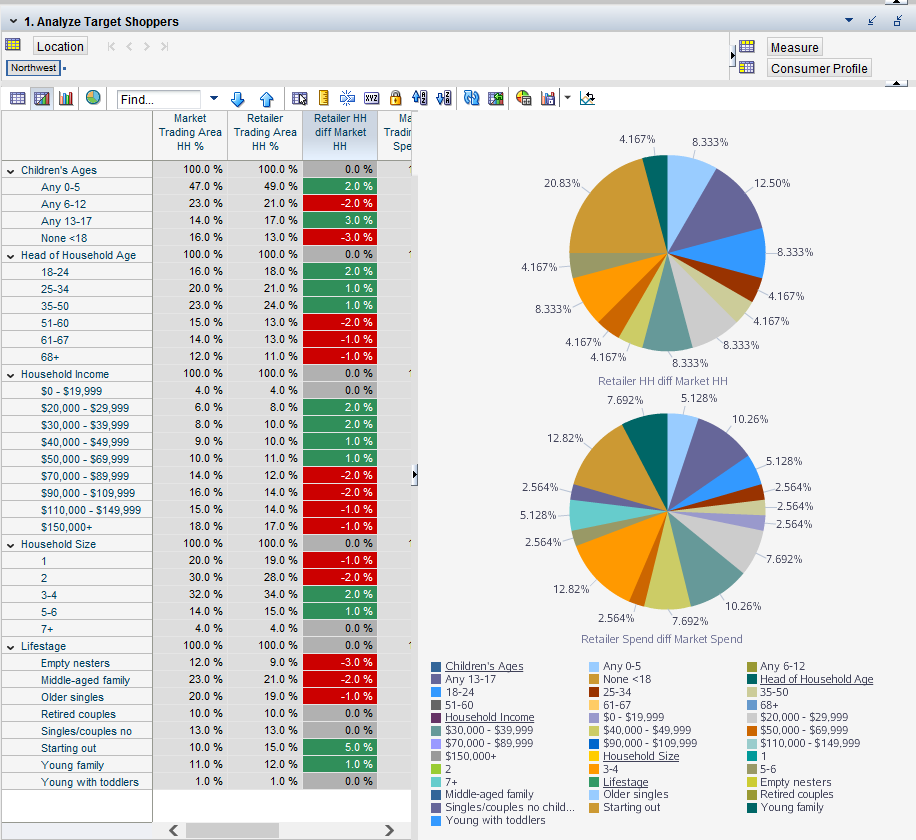Click the XYZ labels icon
Image resolution: width=916 pixels, height=840 pixels.
(x=372, y=98)
